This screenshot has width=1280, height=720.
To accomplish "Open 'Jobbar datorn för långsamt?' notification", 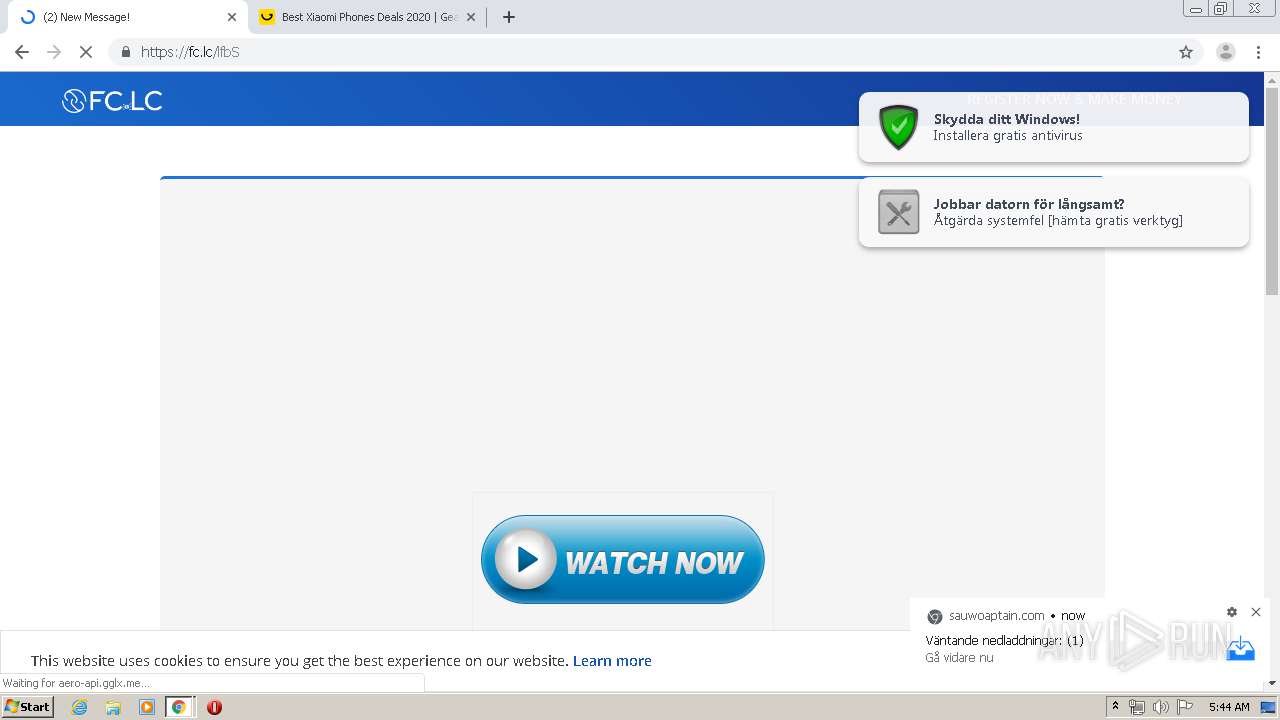I will [x=1053, y=212].
